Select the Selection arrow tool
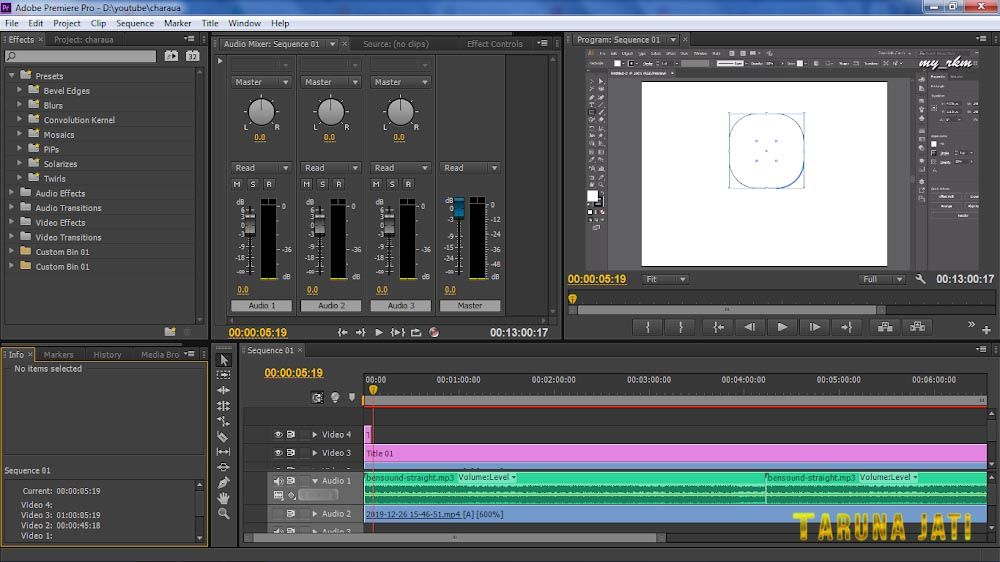 [224, 360]
